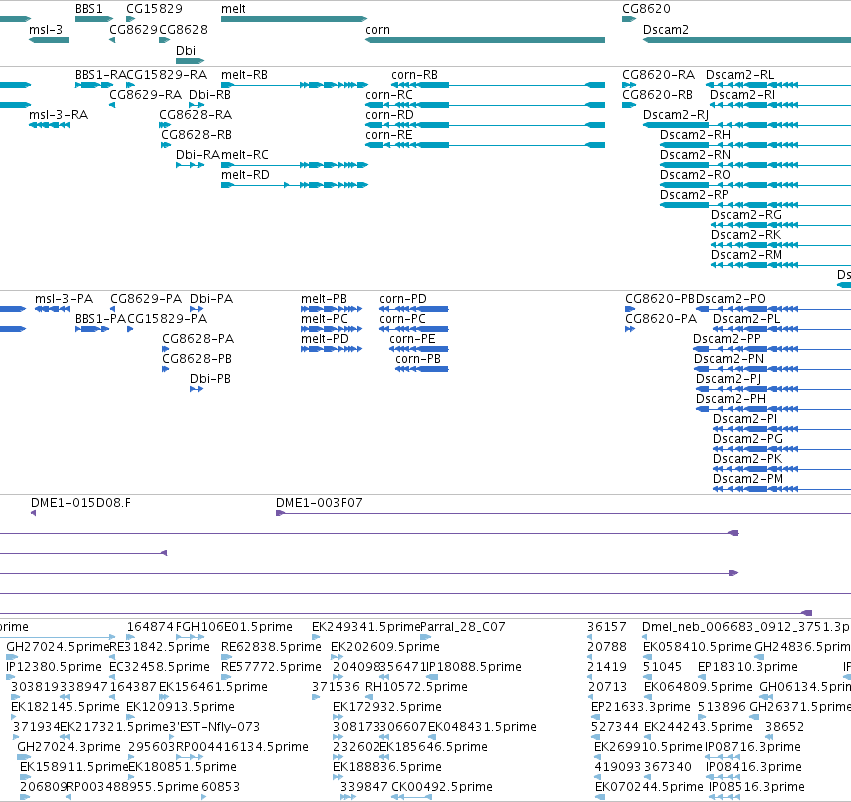Select the melt-PB protein feature
The width and height of the screenshot is (851, 802).
point(331,309)
